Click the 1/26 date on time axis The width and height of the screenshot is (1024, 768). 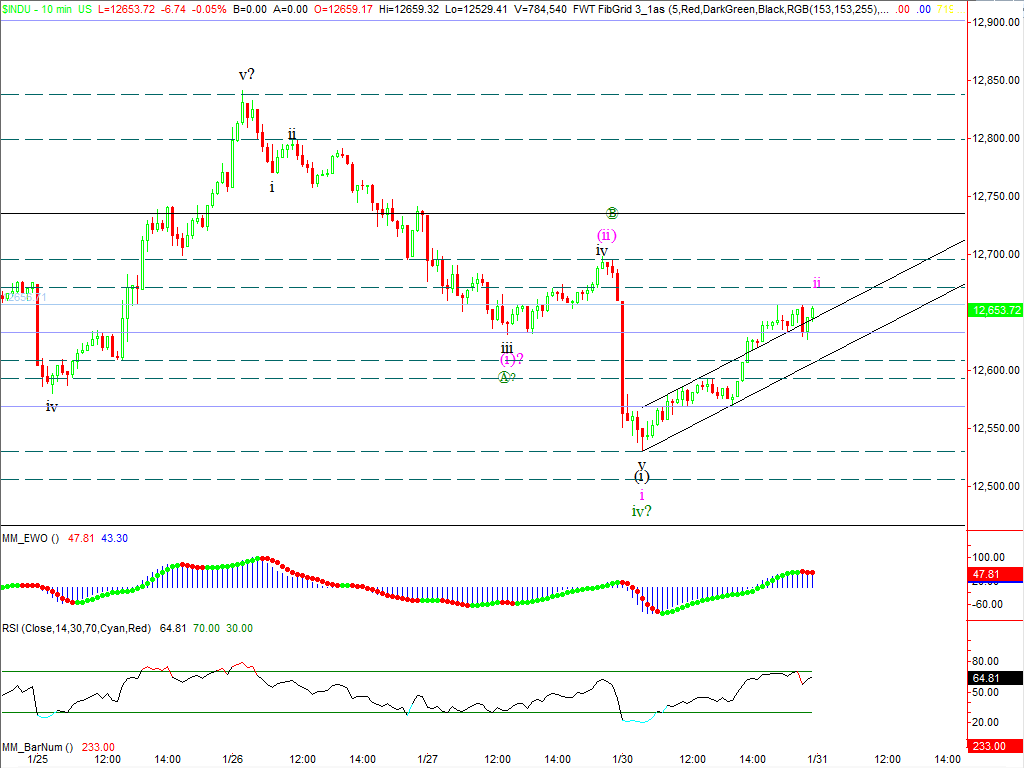(232, 759)
